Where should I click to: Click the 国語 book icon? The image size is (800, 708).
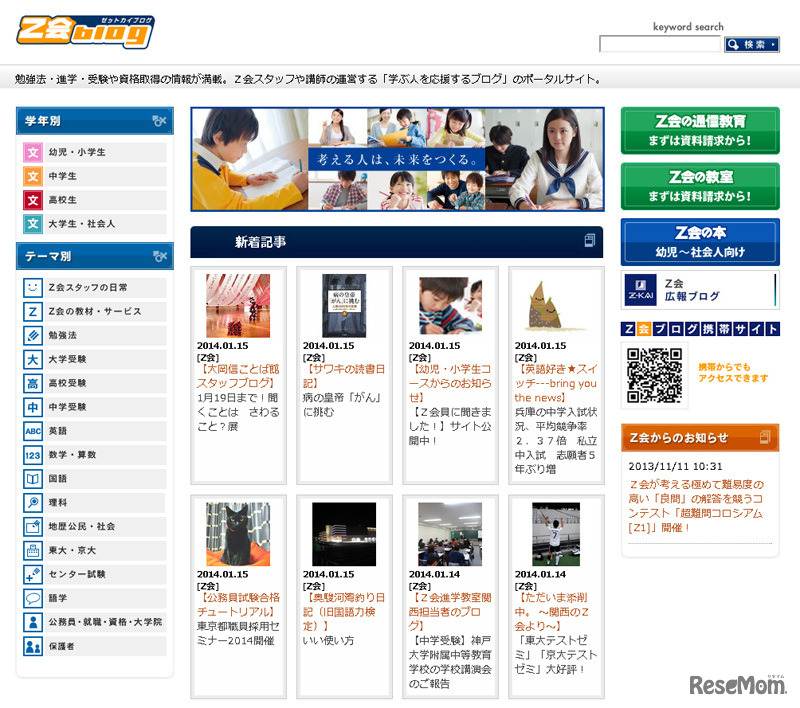point(33,479)
